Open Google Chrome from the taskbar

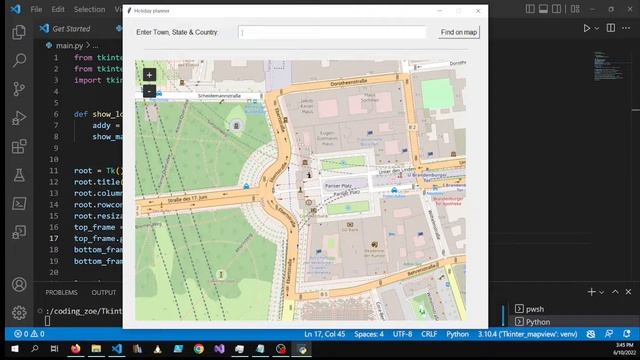click(199, 349)
